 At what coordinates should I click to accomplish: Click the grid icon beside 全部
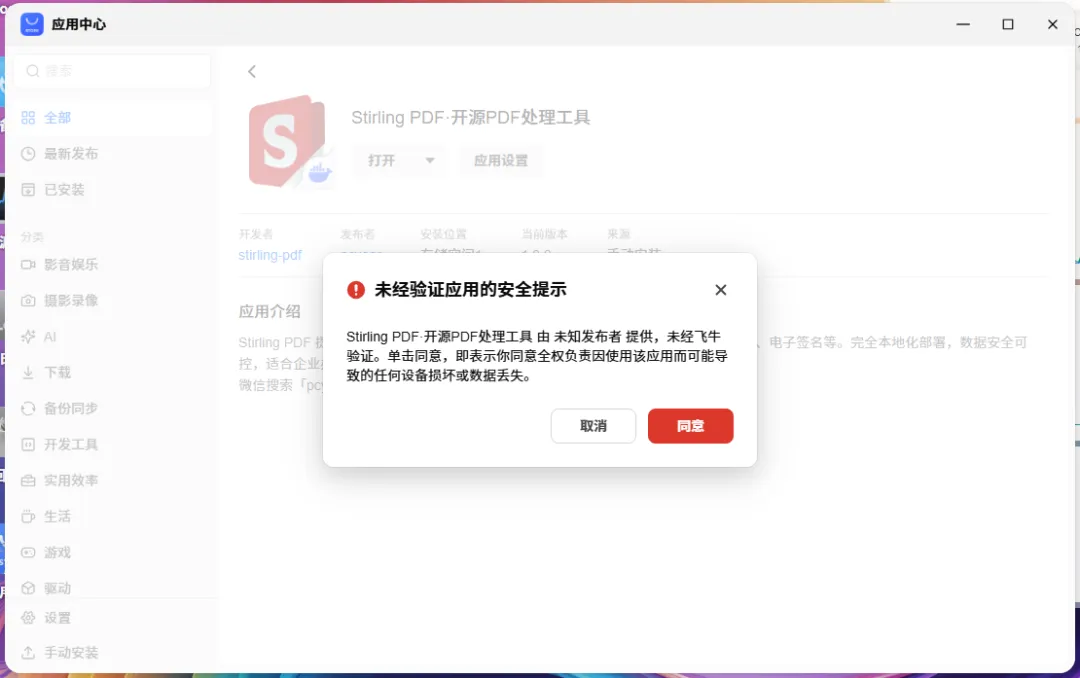28,118
